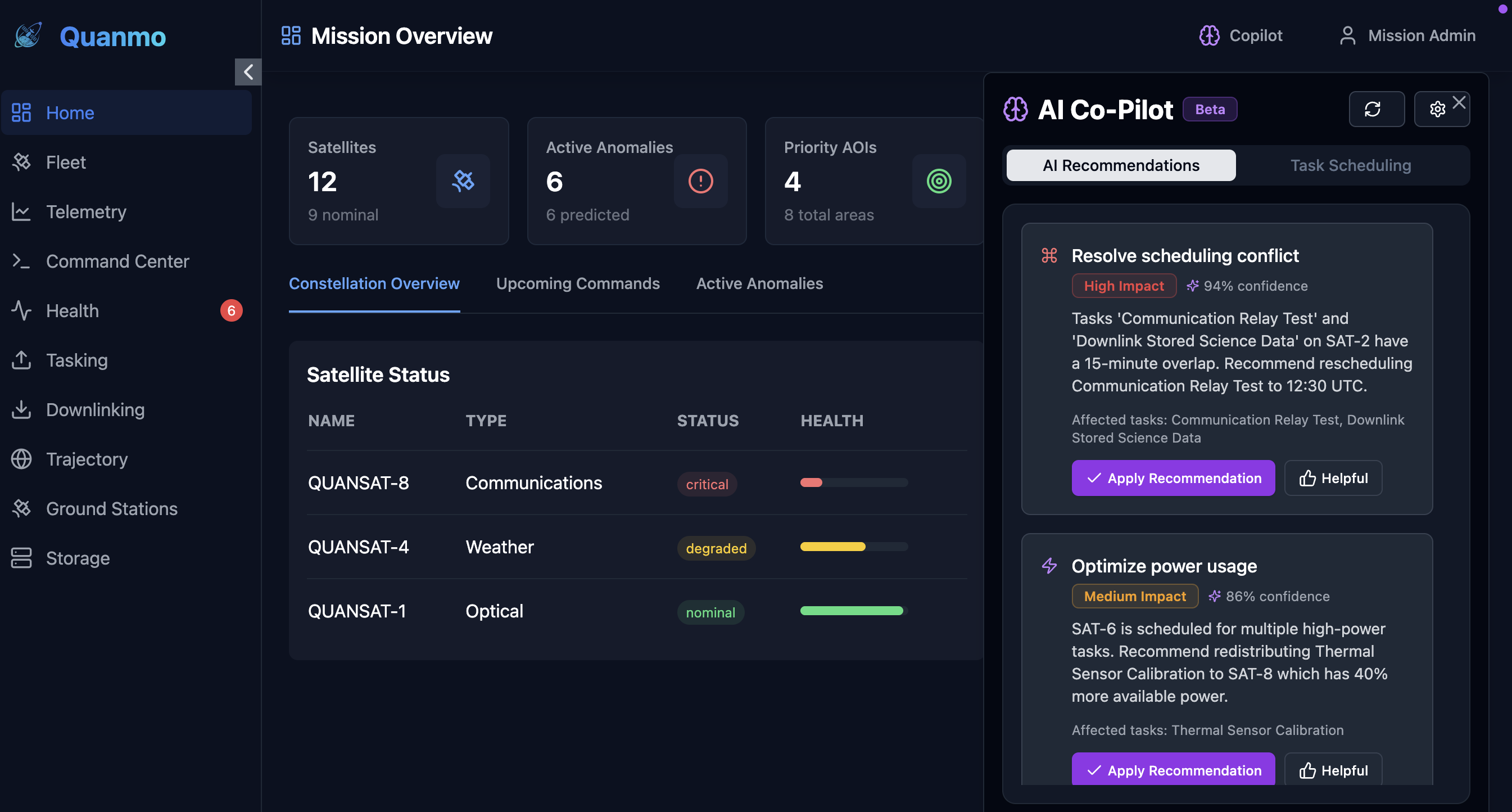Mark power usage recommendation as Helpful

click(1332, 770)
